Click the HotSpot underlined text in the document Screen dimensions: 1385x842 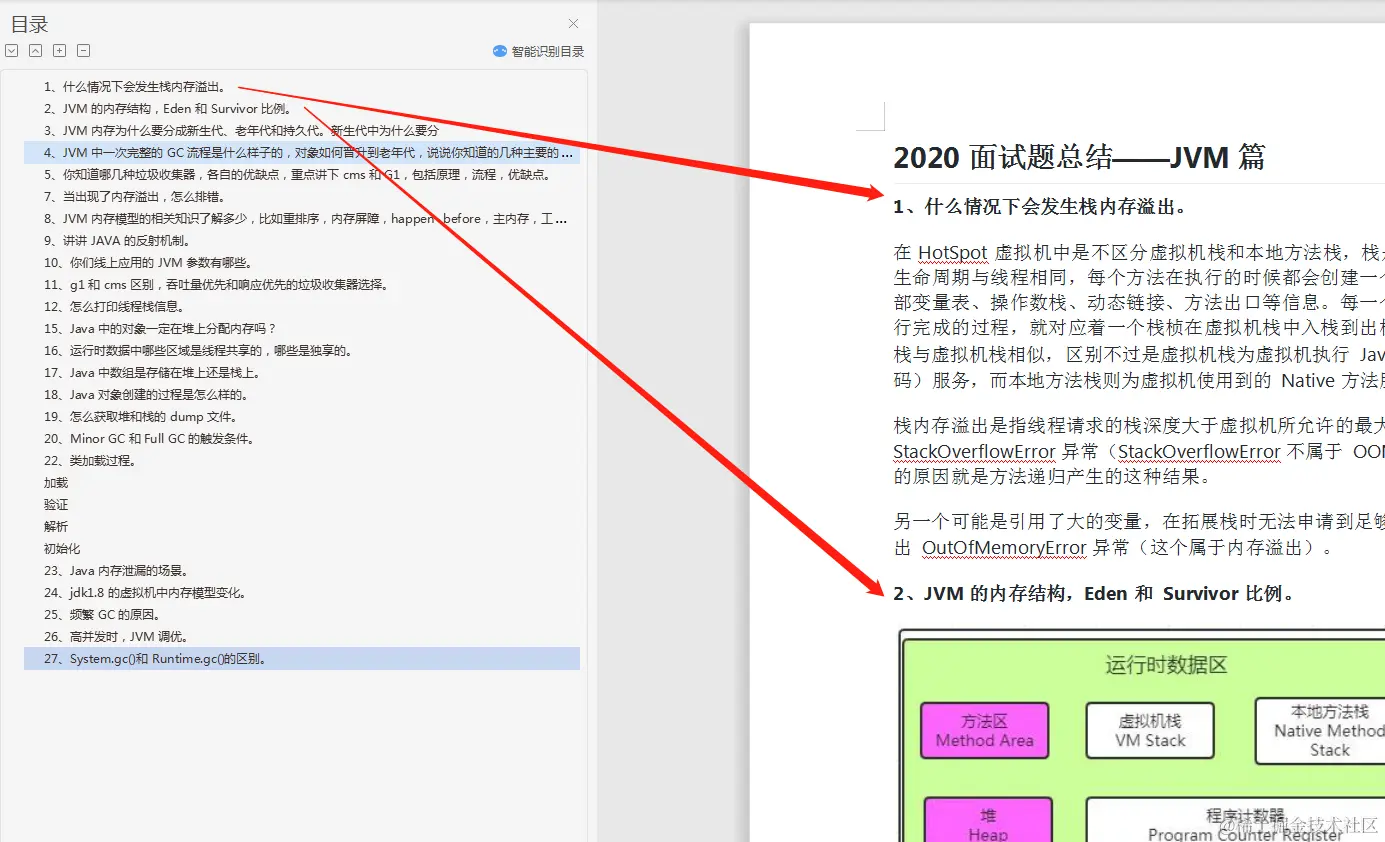(x=952, y=253)
